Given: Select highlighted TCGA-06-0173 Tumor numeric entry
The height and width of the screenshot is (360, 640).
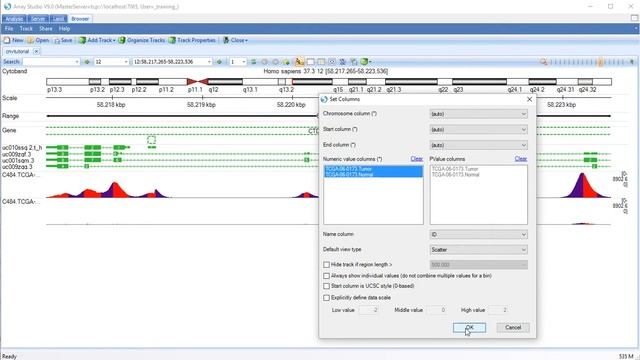Looking at the screenshot, I should (373, 169).
